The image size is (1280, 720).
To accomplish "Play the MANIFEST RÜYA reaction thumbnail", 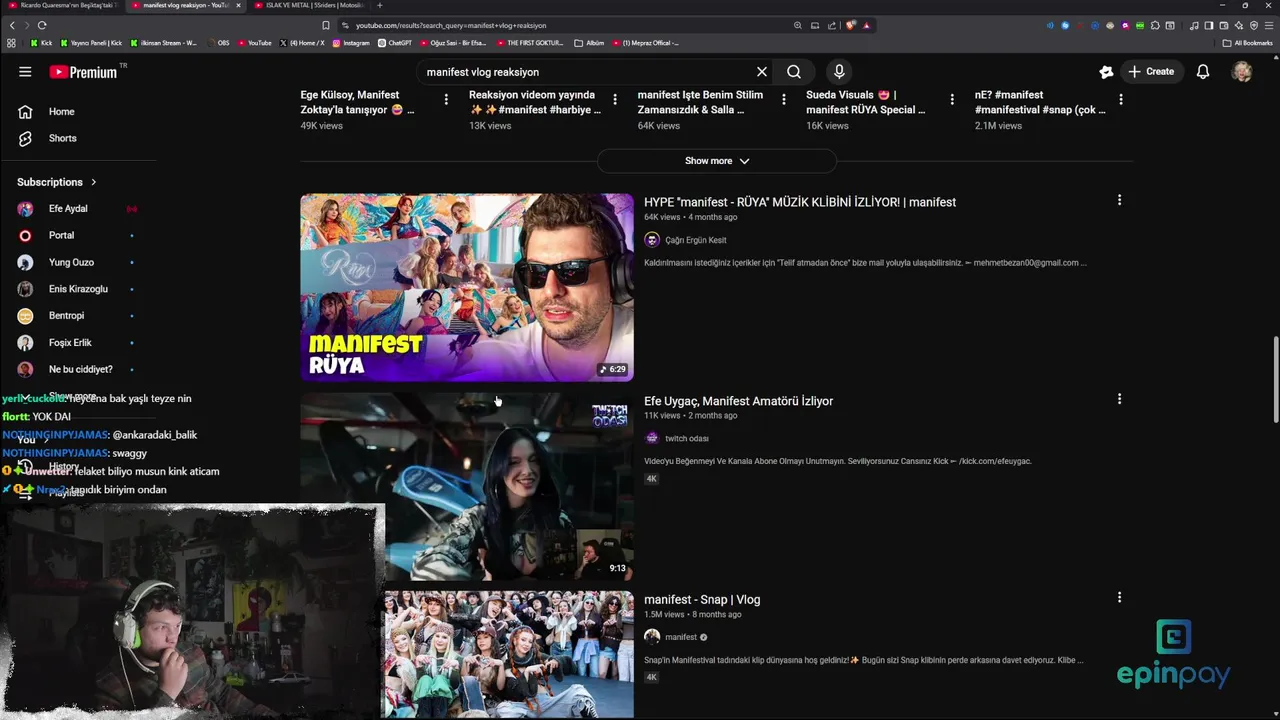I will click(x=467, y=287).
